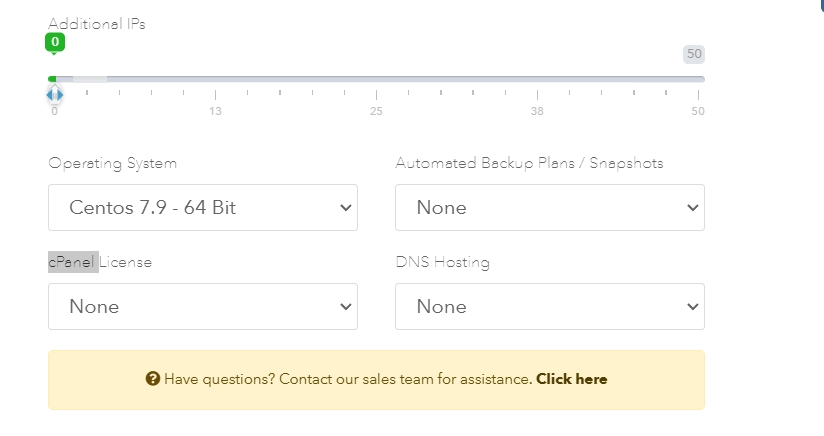824x436 pixels.
Task: Follow the "Click here" sales contact link
Action: coord(571,379)
